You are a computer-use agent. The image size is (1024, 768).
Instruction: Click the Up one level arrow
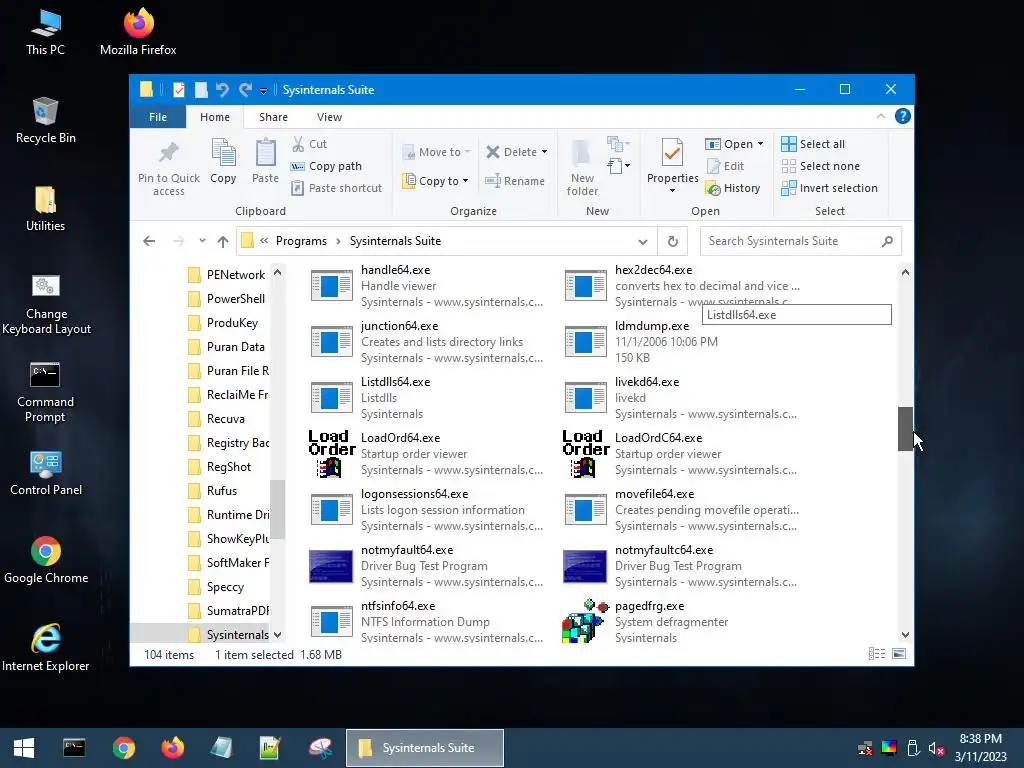click(223, 241)
